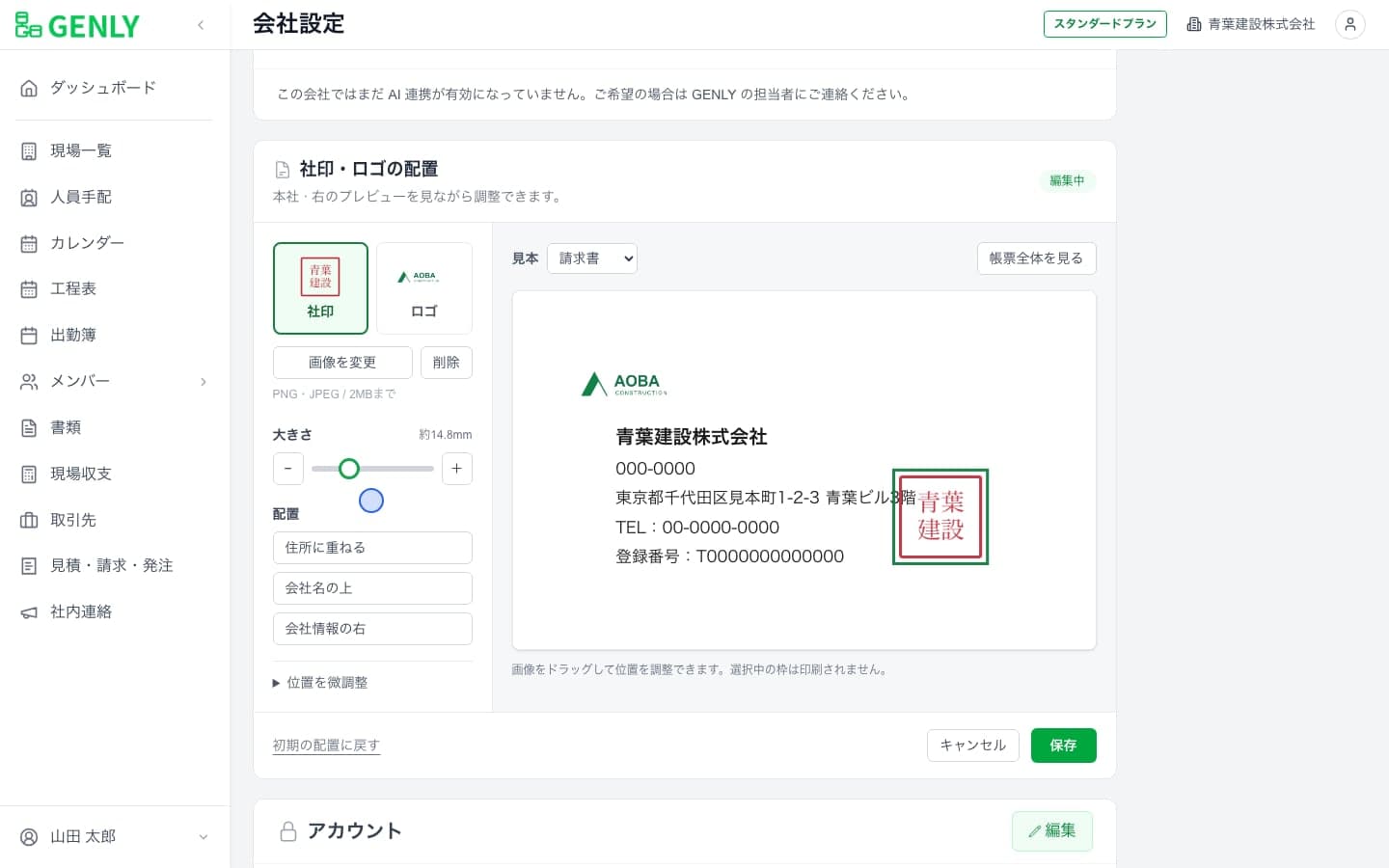Click the 出勤簿 icon
Screen dimensions: 1389x868
point(29,336)
